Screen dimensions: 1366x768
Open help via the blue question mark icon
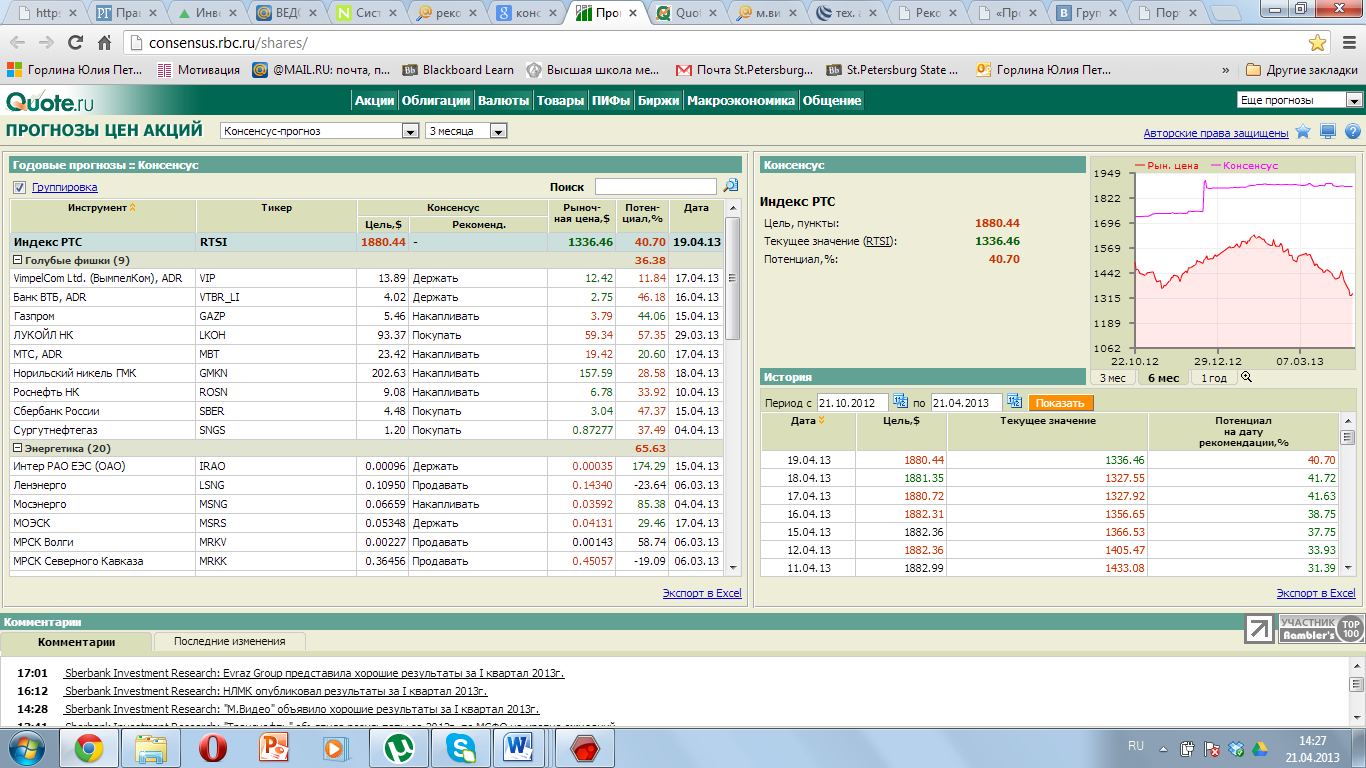click(x=1352, y=132)
